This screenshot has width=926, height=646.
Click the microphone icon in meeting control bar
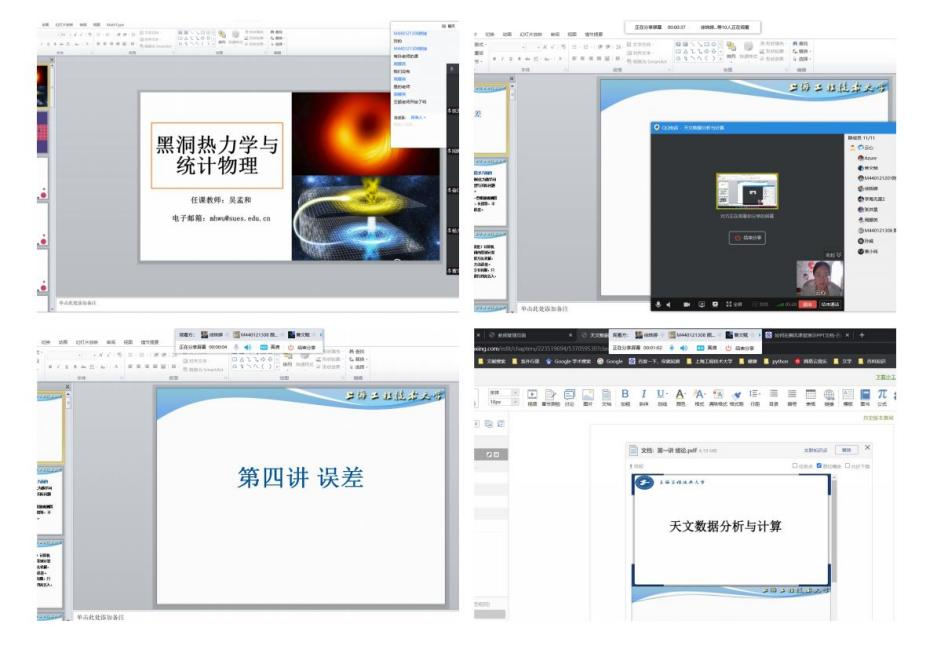(659, 304)
